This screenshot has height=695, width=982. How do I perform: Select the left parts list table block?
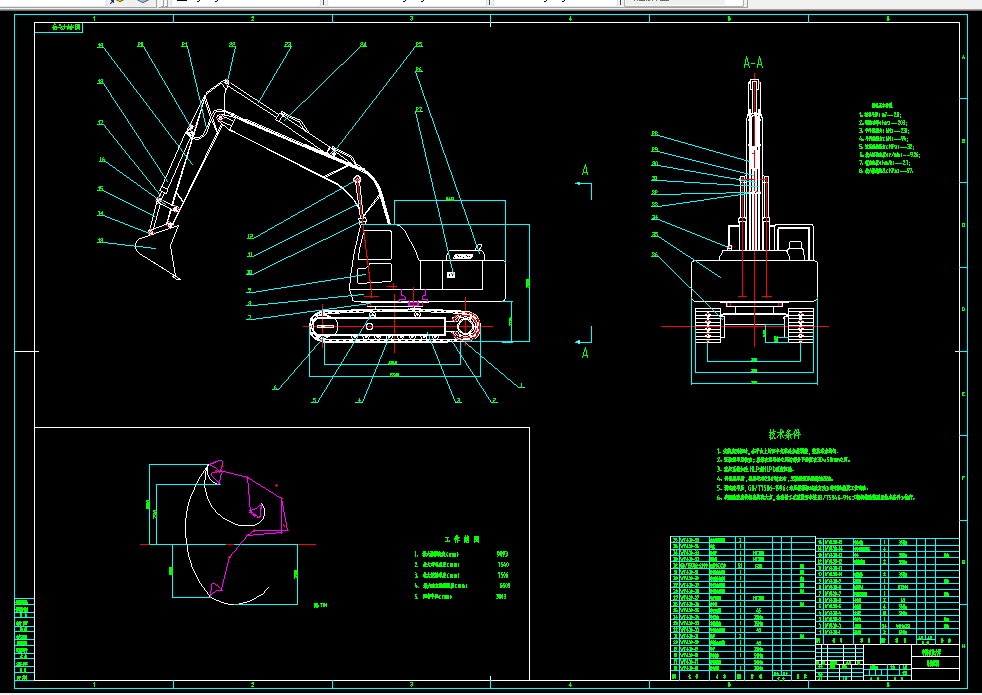[743, 608]
